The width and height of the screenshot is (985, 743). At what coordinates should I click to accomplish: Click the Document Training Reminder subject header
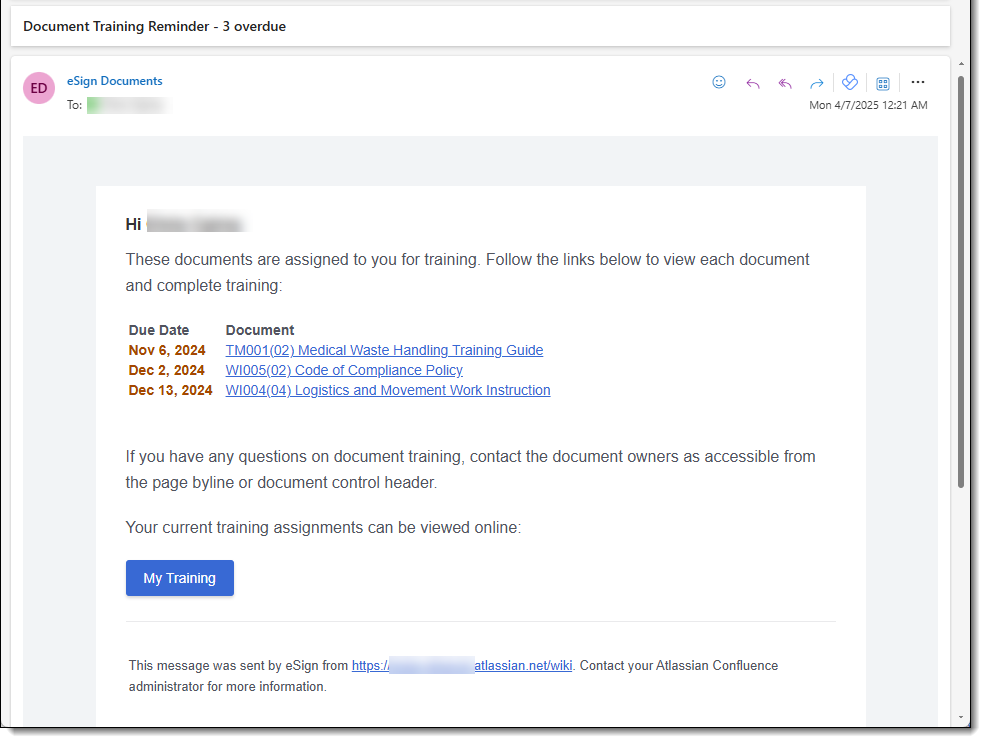155,27
